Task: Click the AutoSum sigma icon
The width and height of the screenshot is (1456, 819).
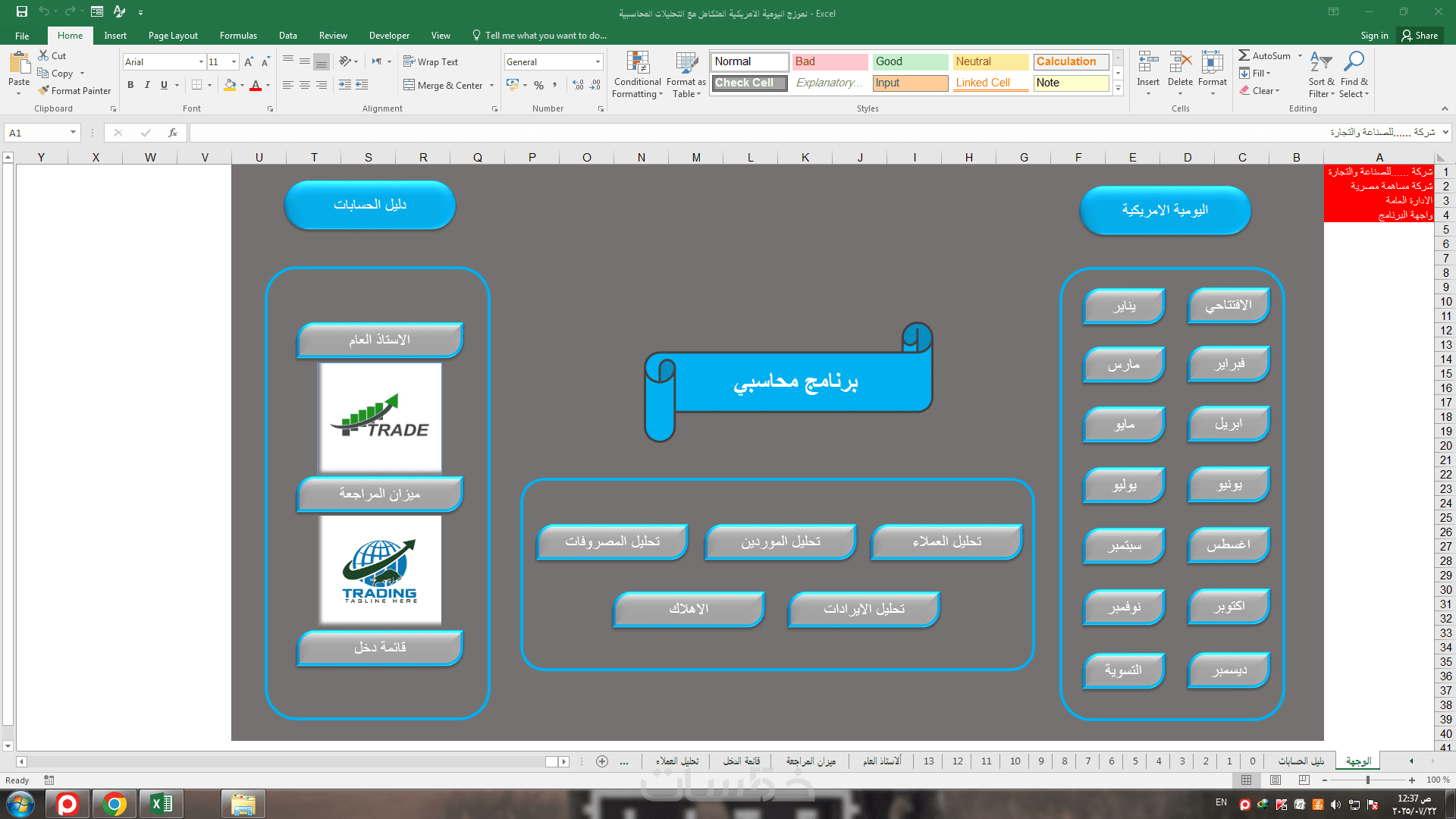Action: point(1244,55)
